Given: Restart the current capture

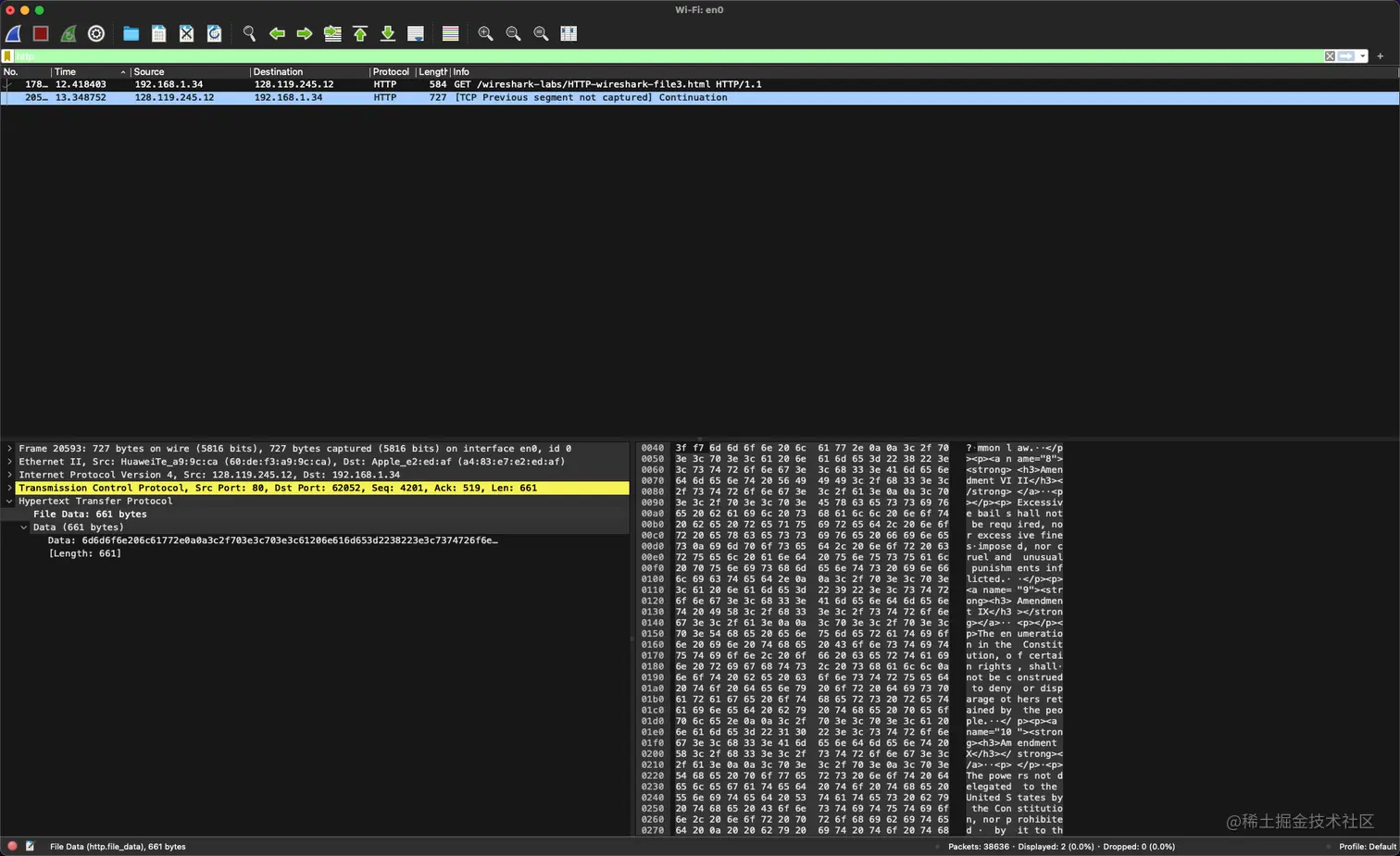Looking at the screenshot, I should coord(69,33).
